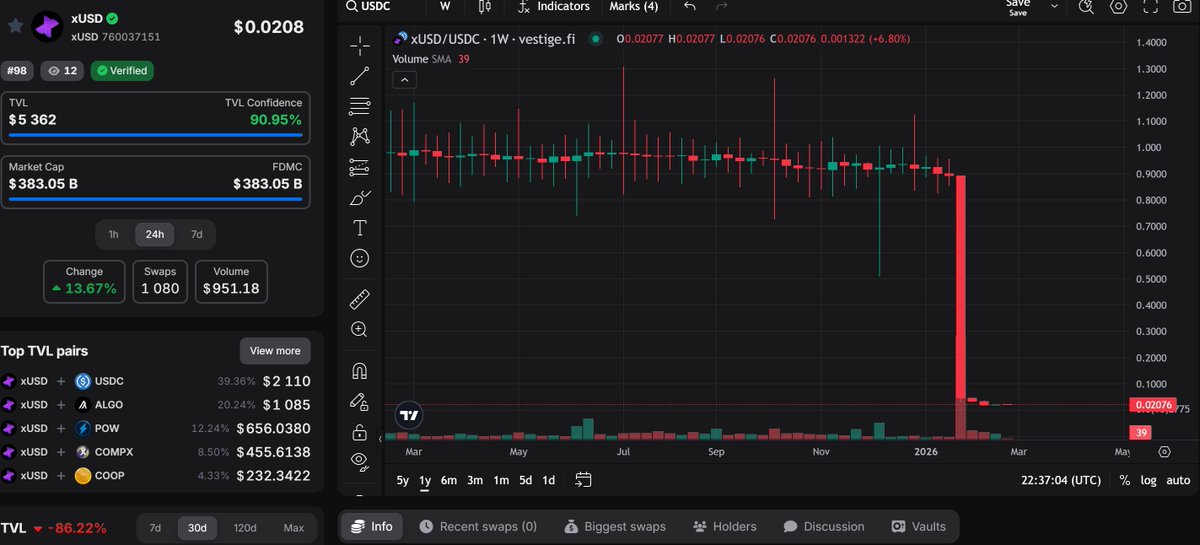Open the xUSD + COMPX pair row

pyautogui.click(x=156, y=452)
